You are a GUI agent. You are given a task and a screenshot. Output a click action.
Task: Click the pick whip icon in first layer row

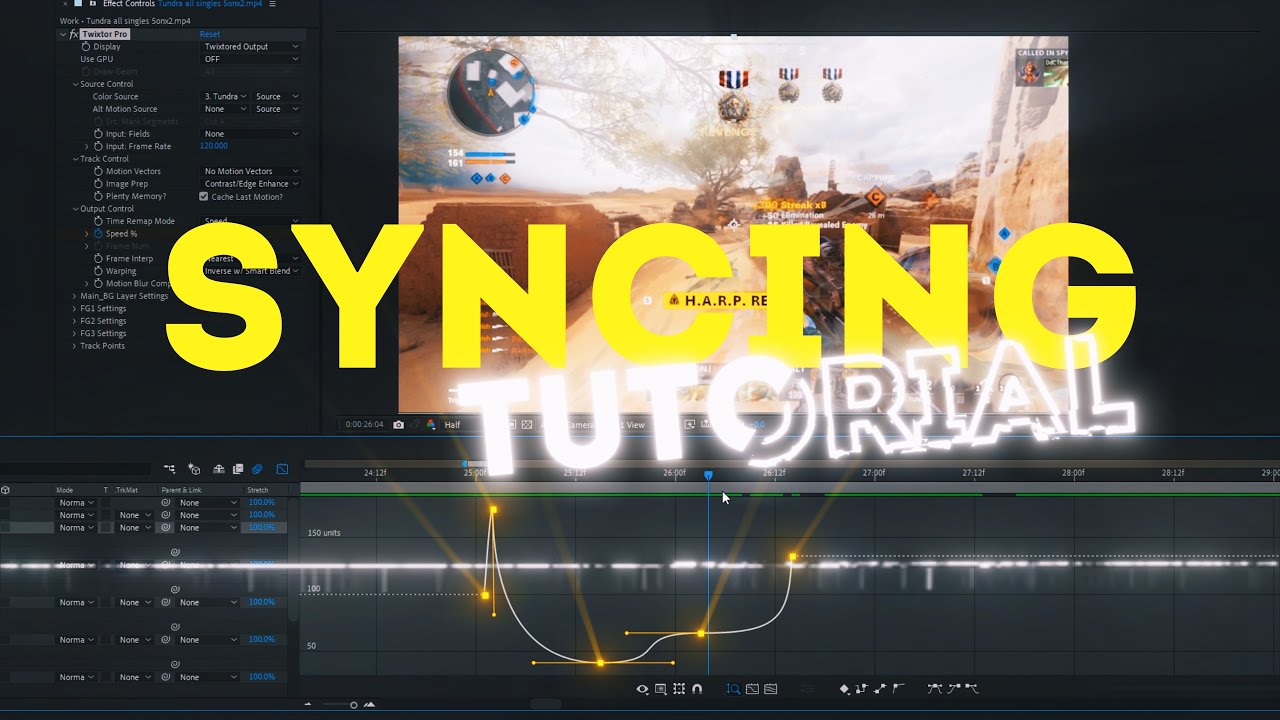coord(166,503)
